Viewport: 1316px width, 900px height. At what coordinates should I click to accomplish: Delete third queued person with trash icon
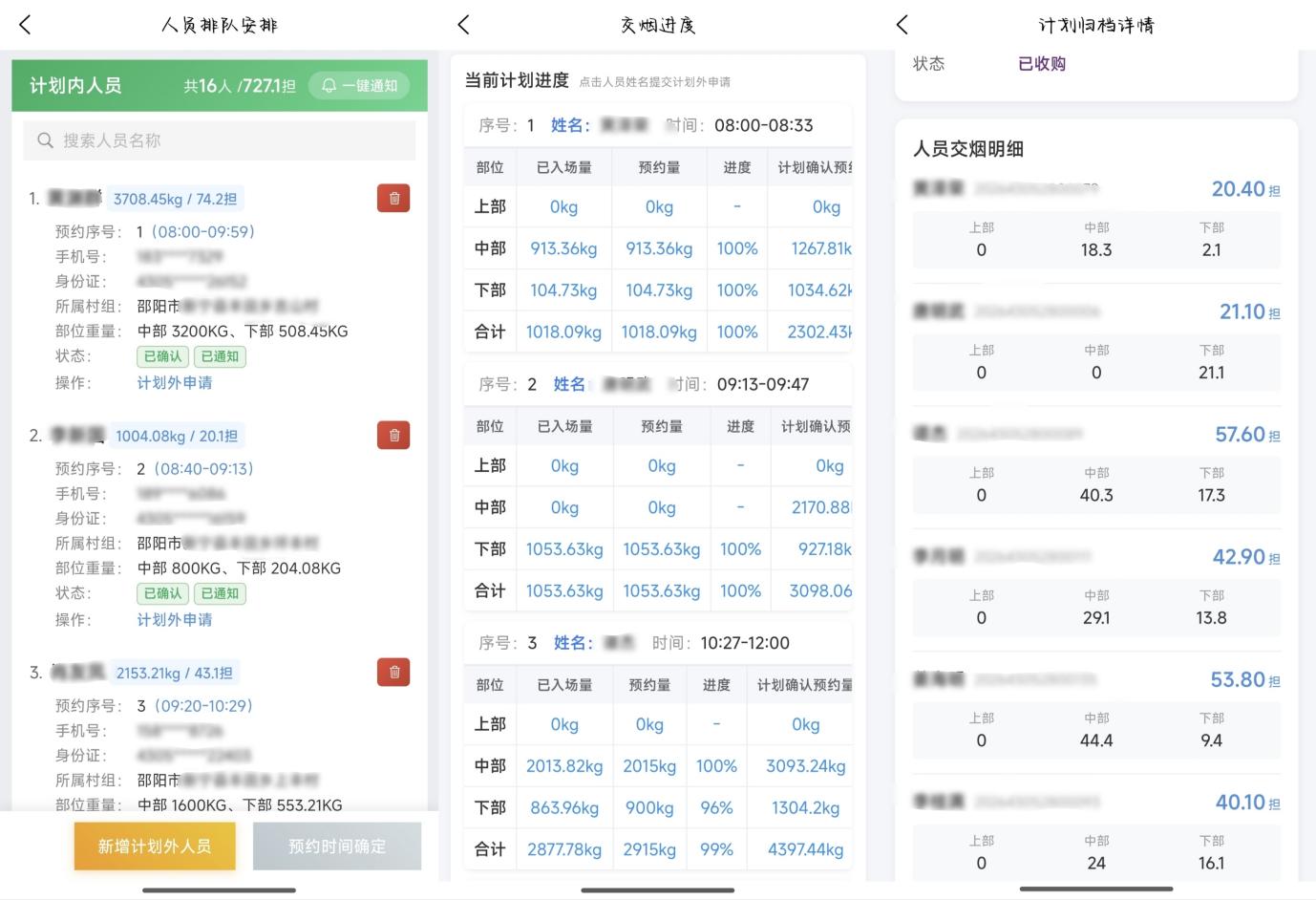393,672
